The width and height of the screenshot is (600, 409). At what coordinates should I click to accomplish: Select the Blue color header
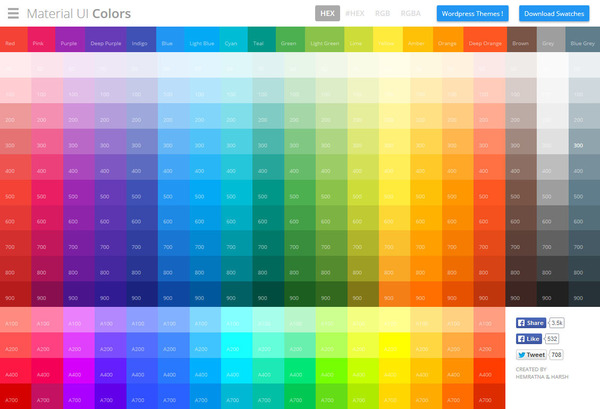pyautogui.click(x=170, y=39)
